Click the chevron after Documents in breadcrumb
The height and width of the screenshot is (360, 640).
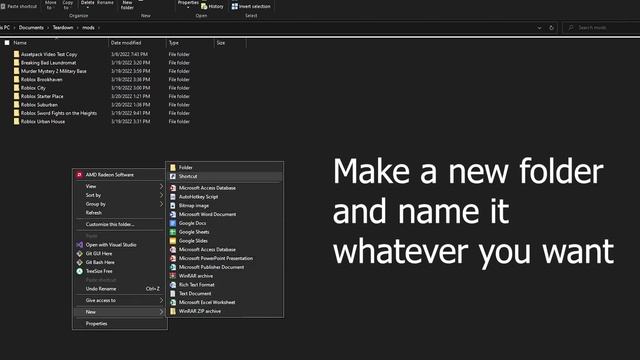coord(48,28)
